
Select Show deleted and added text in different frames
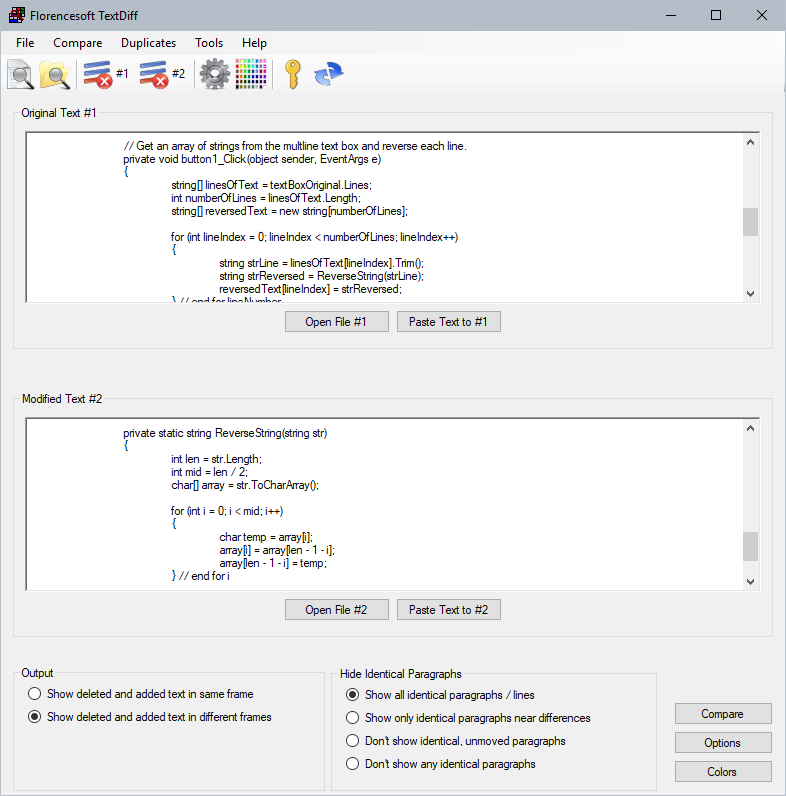(150, 717)
